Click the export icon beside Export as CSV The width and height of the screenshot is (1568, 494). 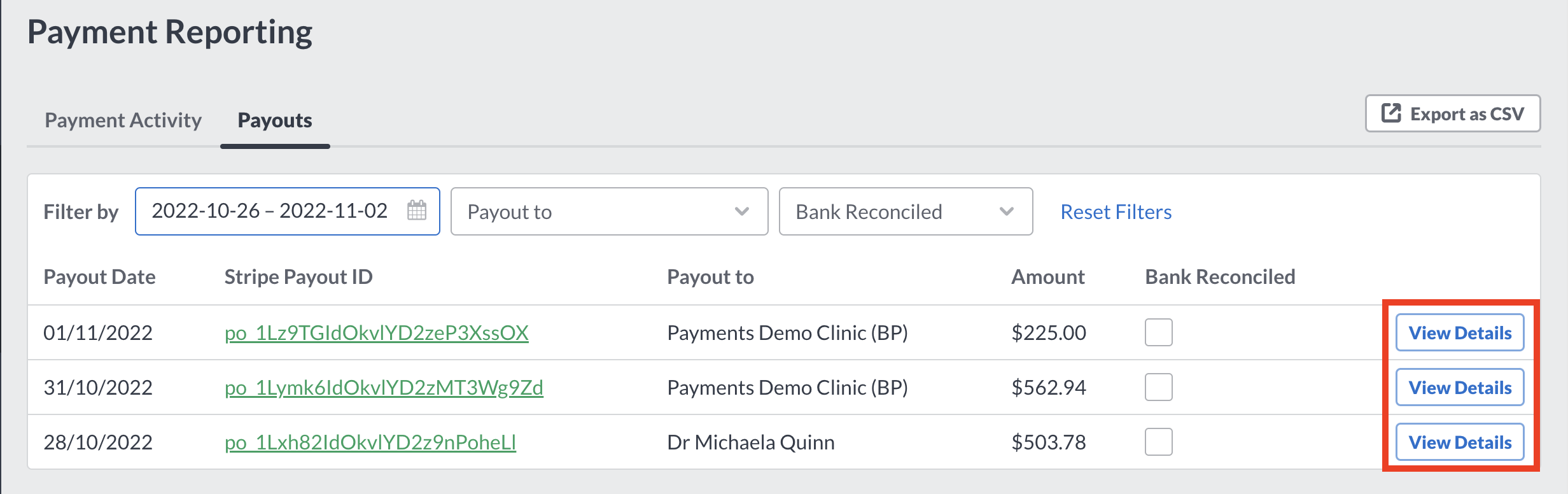coord(1391,113)
